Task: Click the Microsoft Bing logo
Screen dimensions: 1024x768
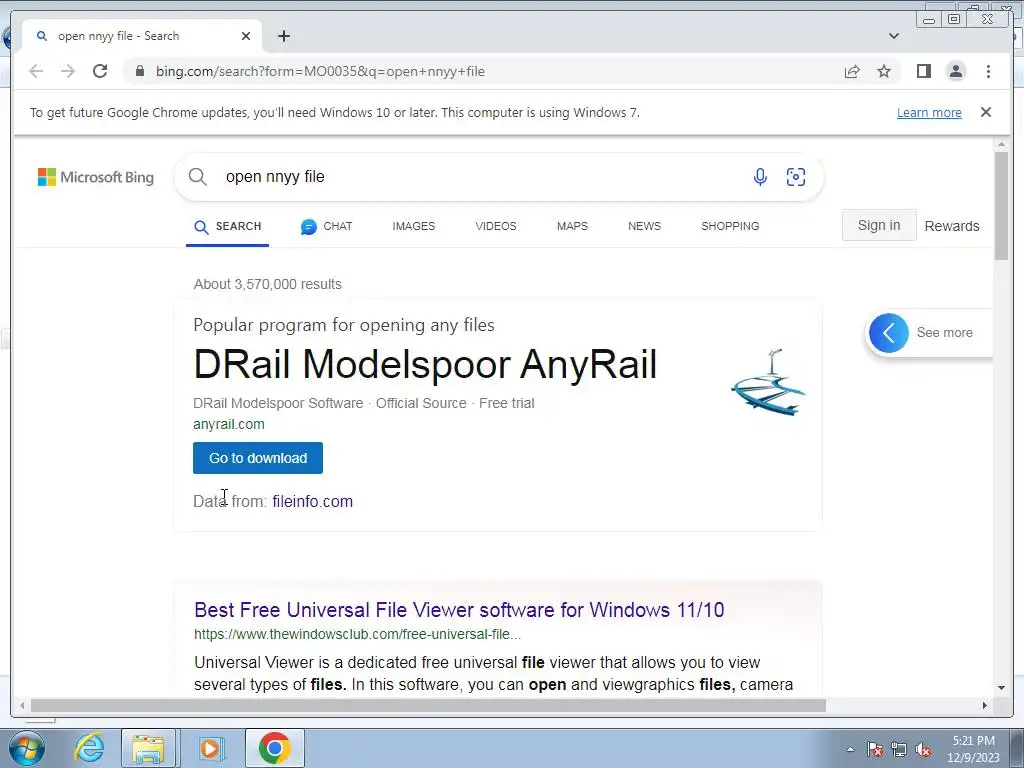Action: click(x=96, y=177)
